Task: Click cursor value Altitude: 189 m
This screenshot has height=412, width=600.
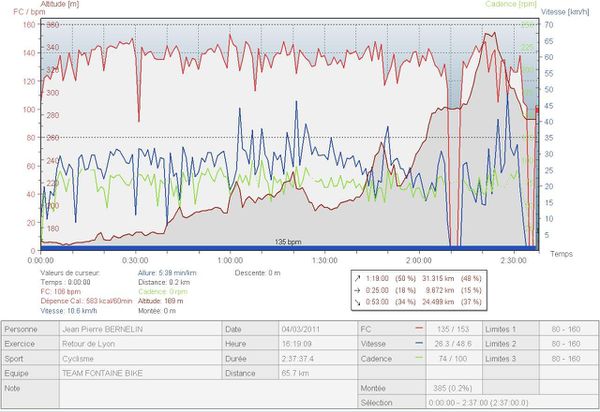Action: pos(161,301)
